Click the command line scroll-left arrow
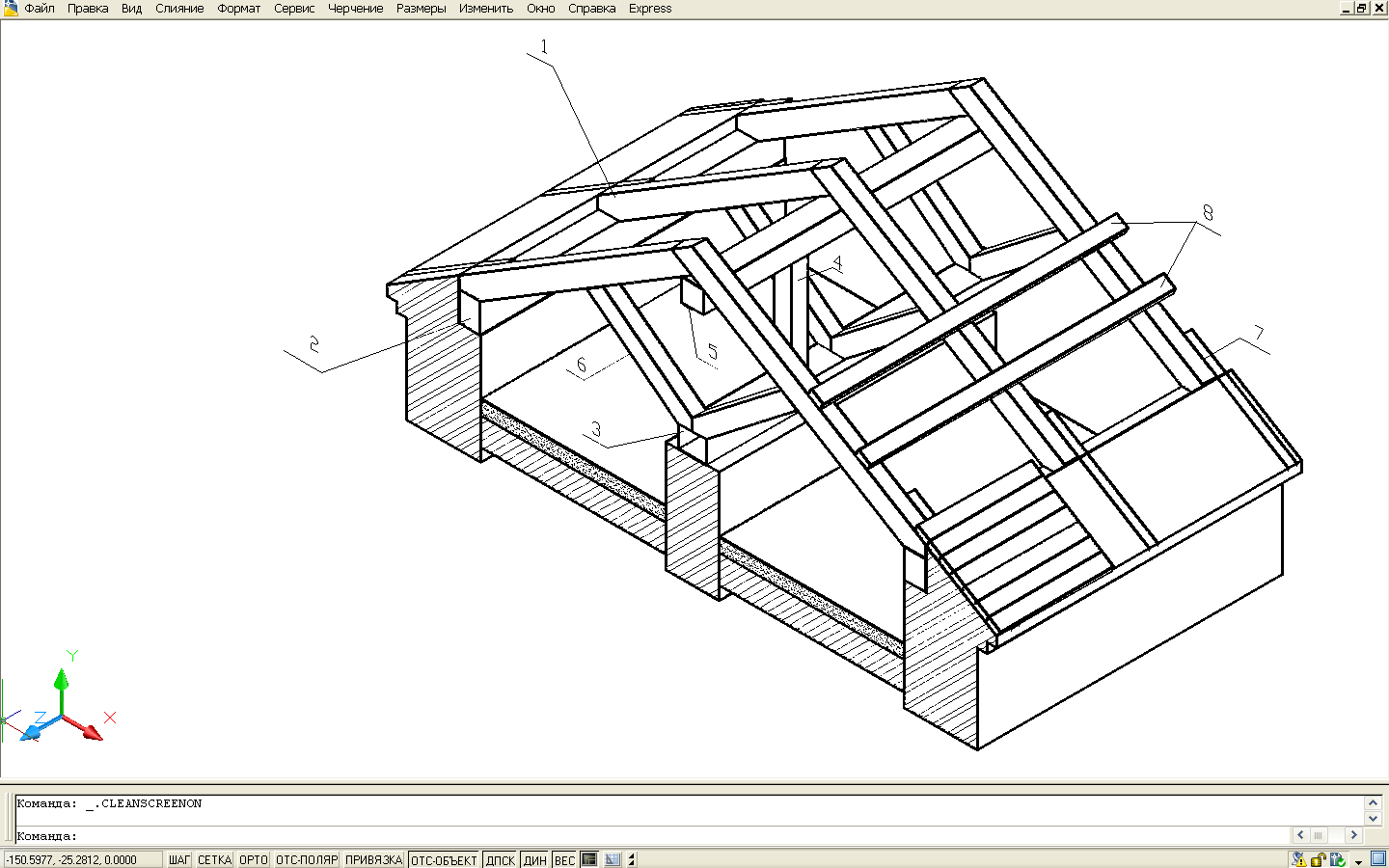This screenshot has height=868, width=1389. [1300, 835]
